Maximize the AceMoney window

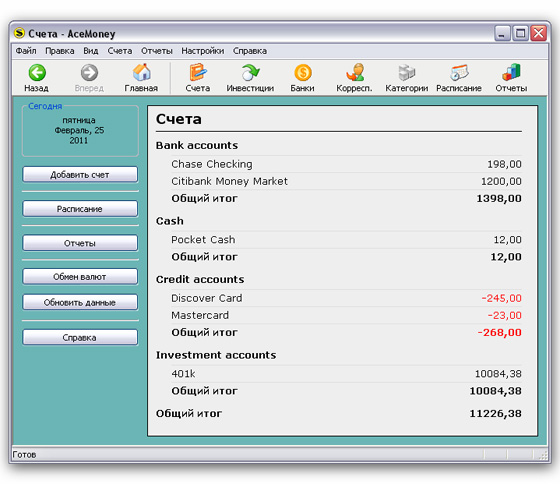pos(520,34)
